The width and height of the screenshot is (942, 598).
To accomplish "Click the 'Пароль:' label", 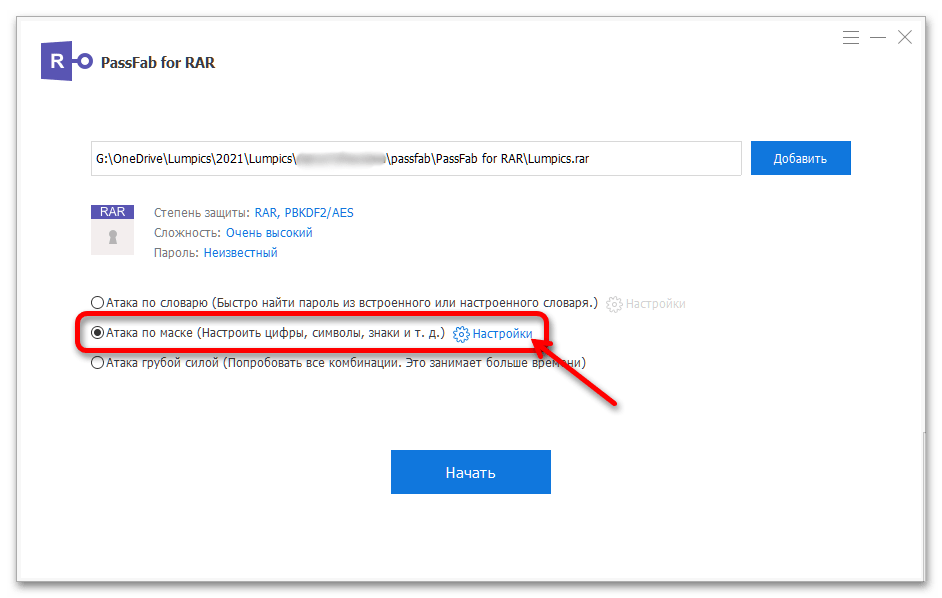I will [176, 252].
